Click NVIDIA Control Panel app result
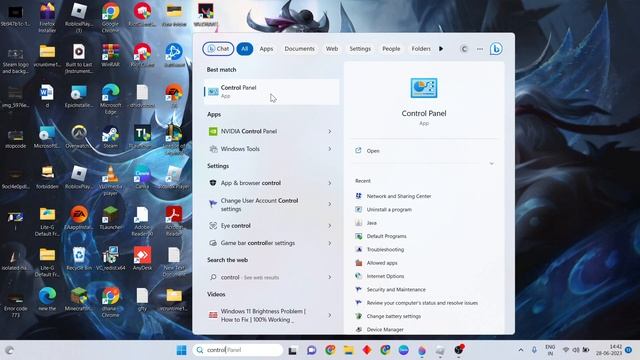640x360 pixels. coord(271,131)
